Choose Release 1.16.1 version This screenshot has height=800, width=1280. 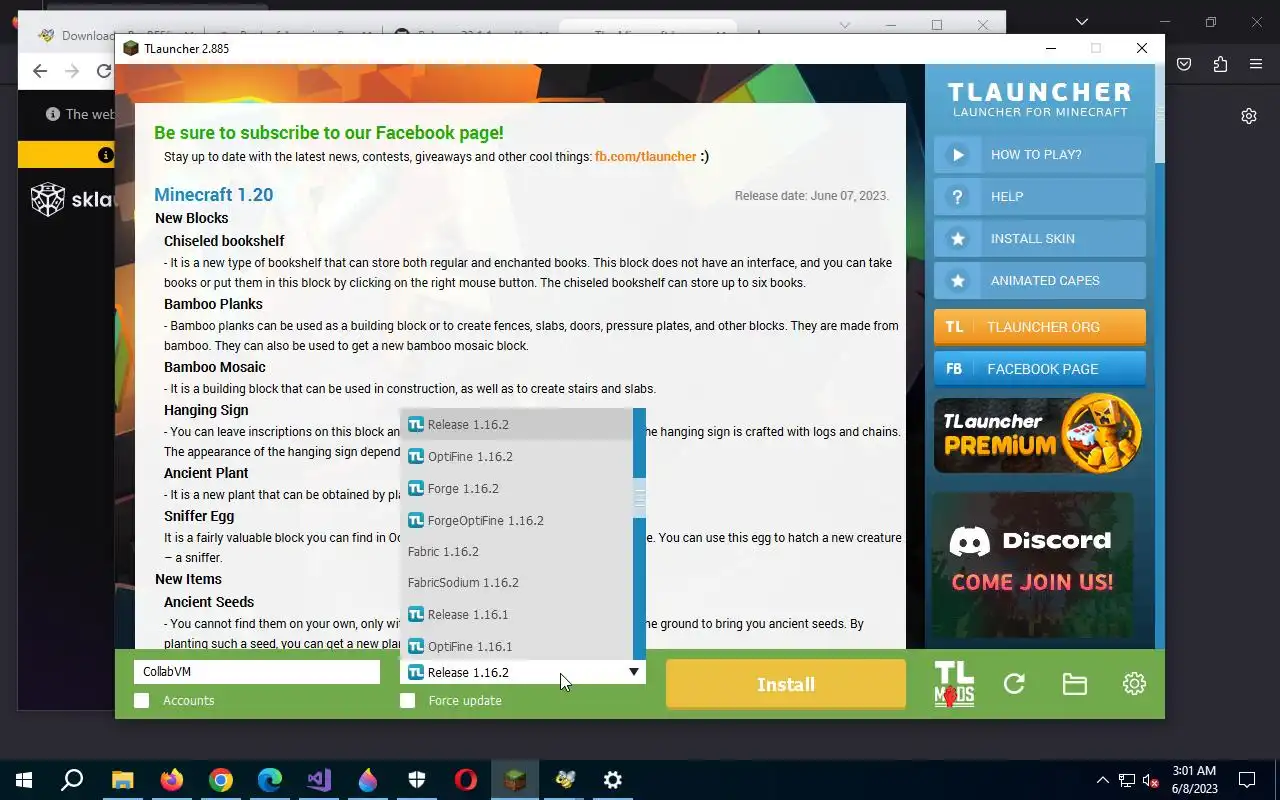(x=517, y=615)
